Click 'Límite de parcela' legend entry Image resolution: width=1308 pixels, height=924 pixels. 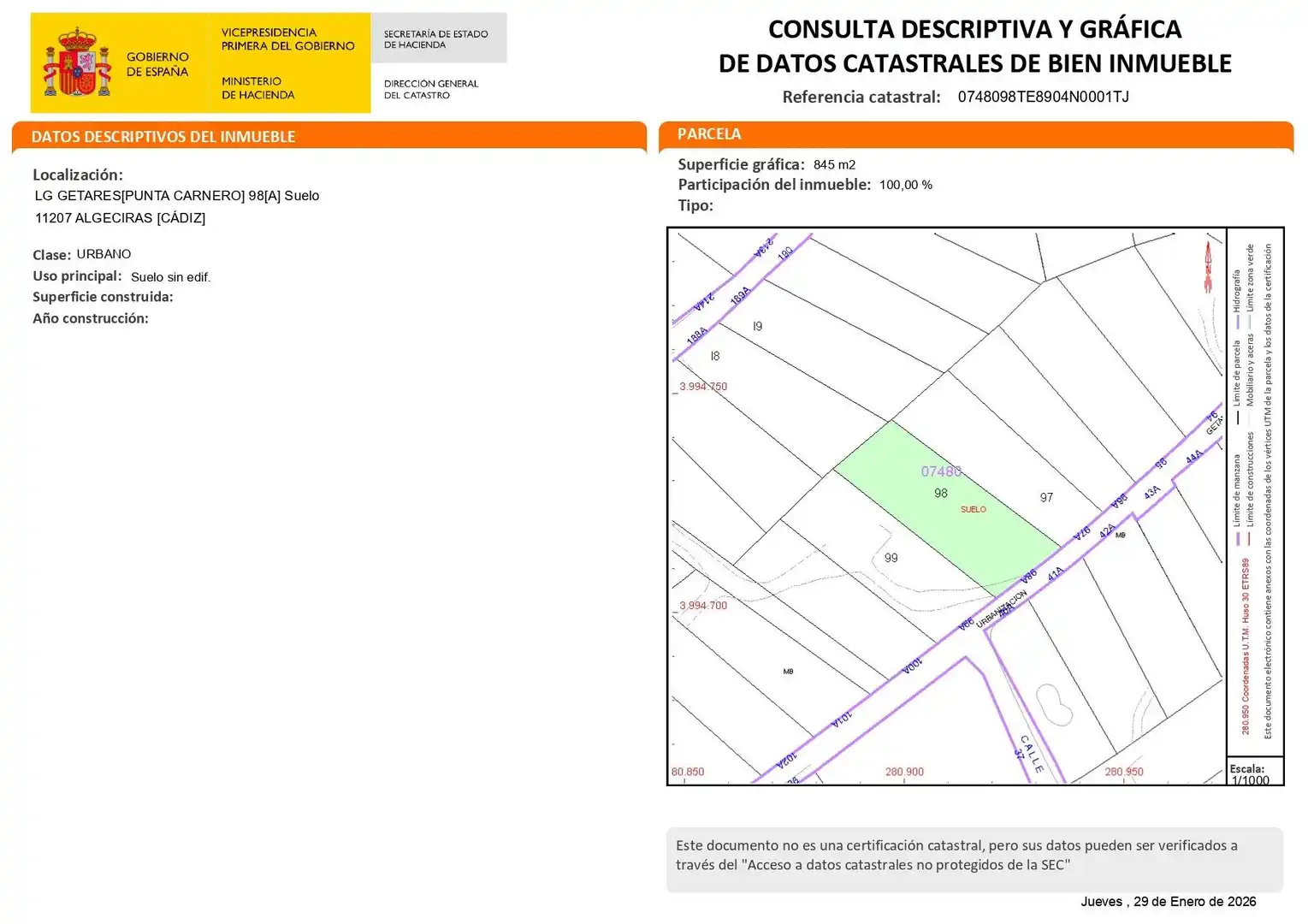pos(1237,382)
